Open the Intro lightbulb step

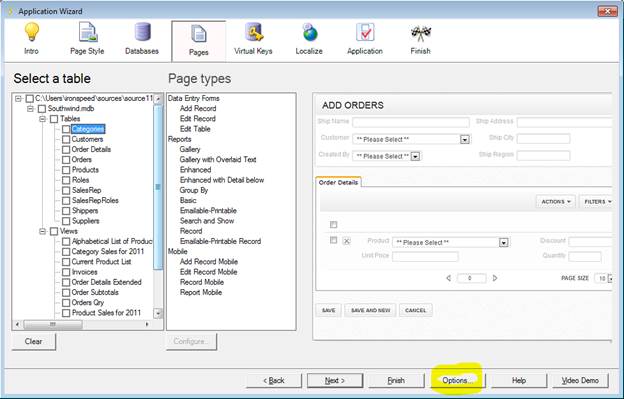tap(31, 39)
